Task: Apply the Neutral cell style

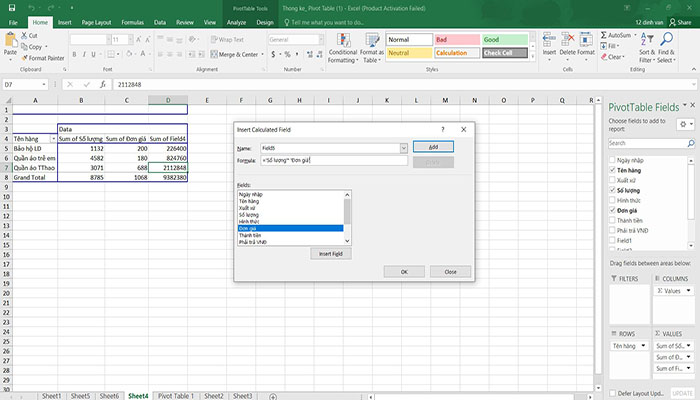Action: pos(409,53)
